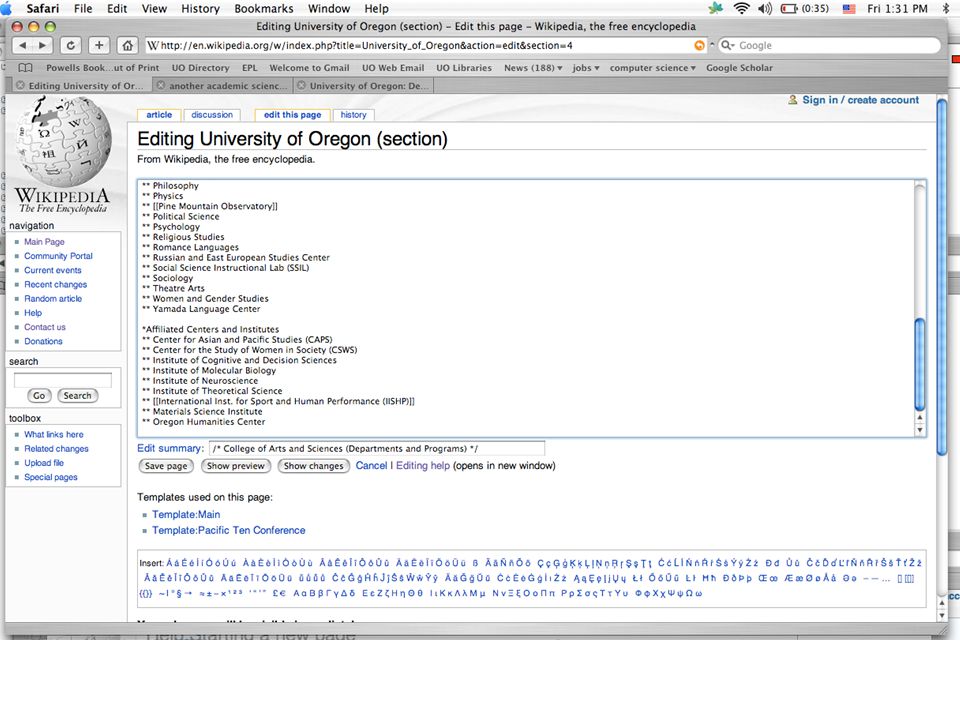
Task: Open the Template:Main link
Action: 186,514
